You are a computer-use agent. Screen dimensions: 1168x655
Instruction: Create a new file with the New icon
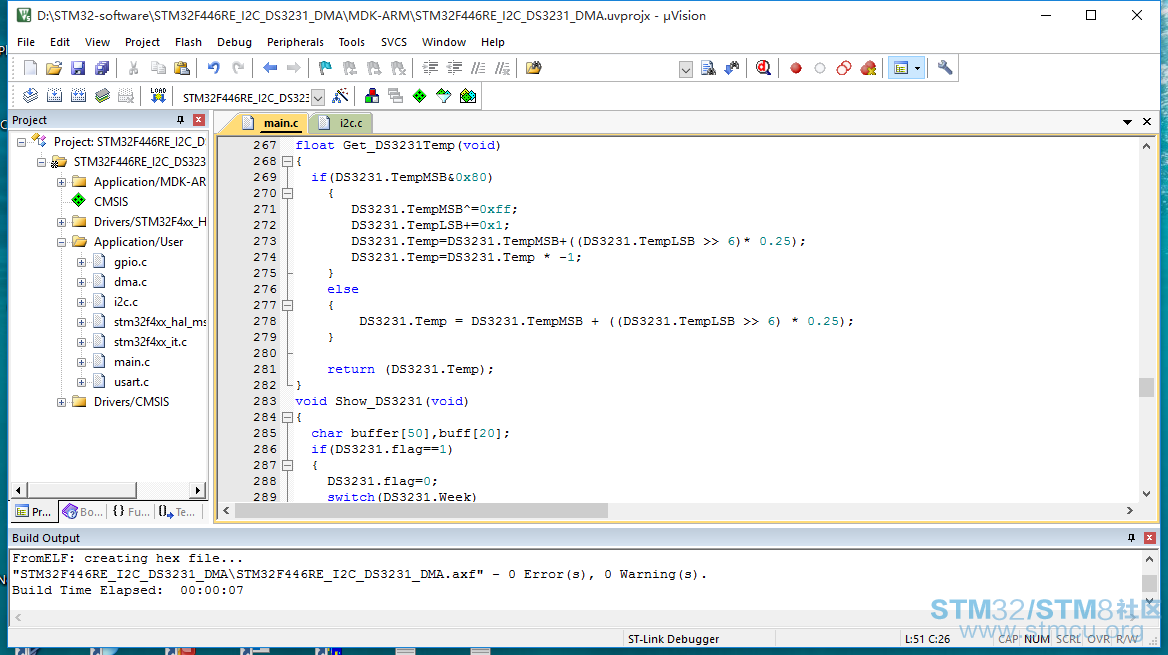tap(31, 68)
